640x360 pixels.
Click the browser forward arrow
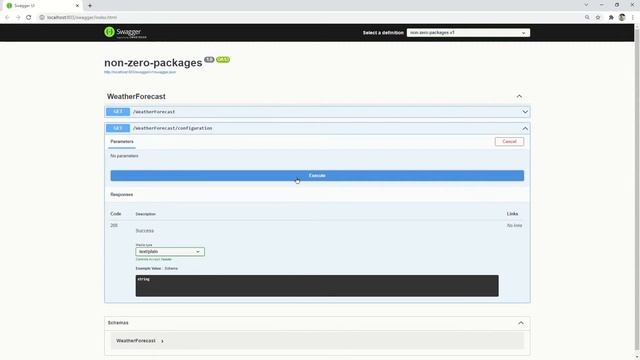[x=18, y=18]
